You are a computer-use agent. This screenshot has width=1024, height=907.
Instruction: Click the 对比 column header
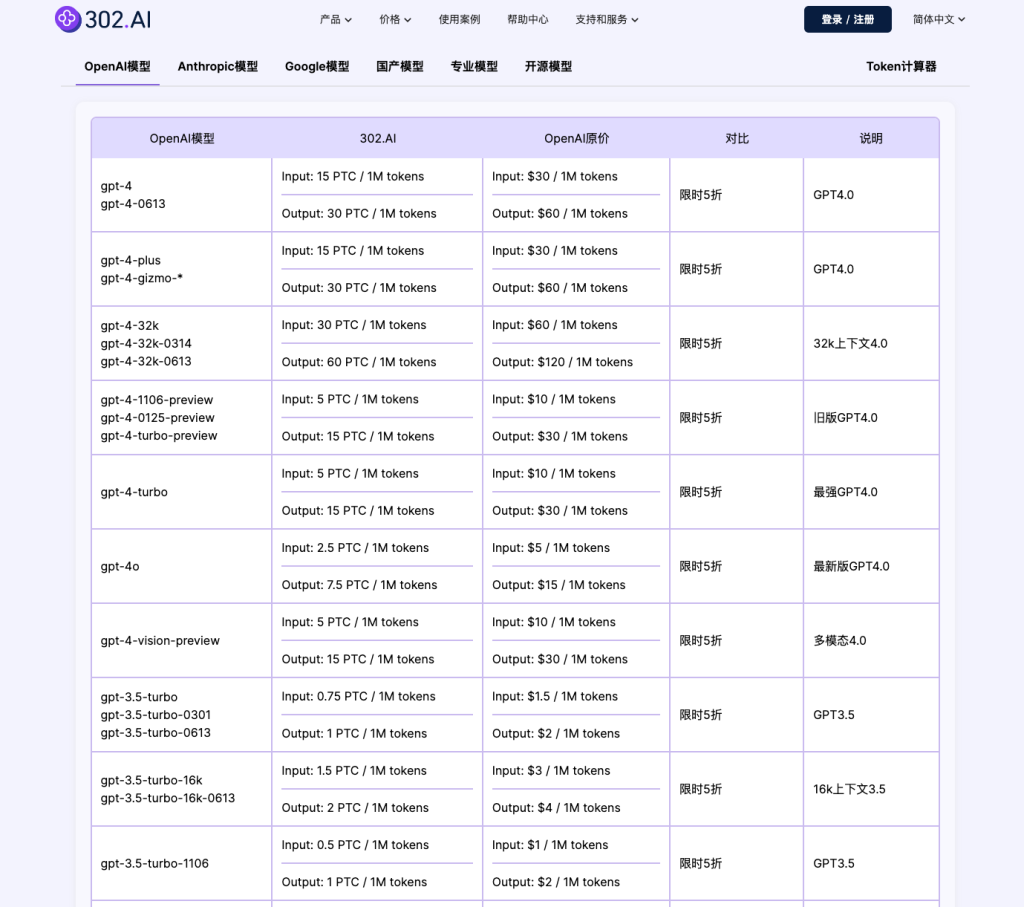pos(737,138)
